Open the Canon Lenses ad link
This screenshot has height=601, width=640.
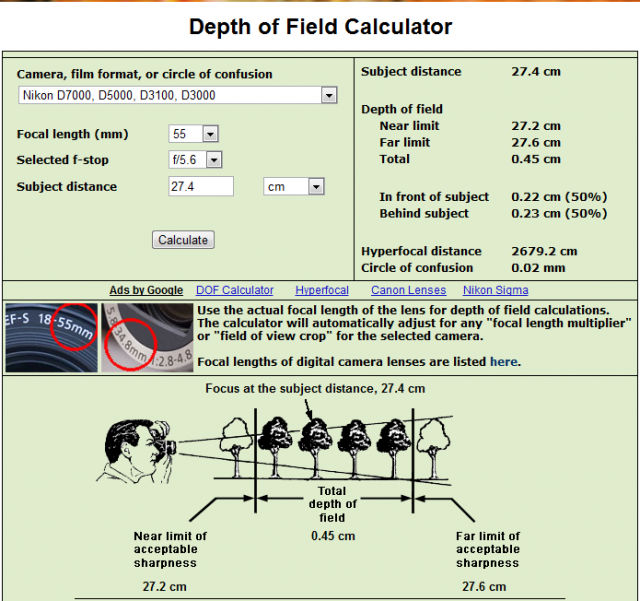(x=409, y=290)
